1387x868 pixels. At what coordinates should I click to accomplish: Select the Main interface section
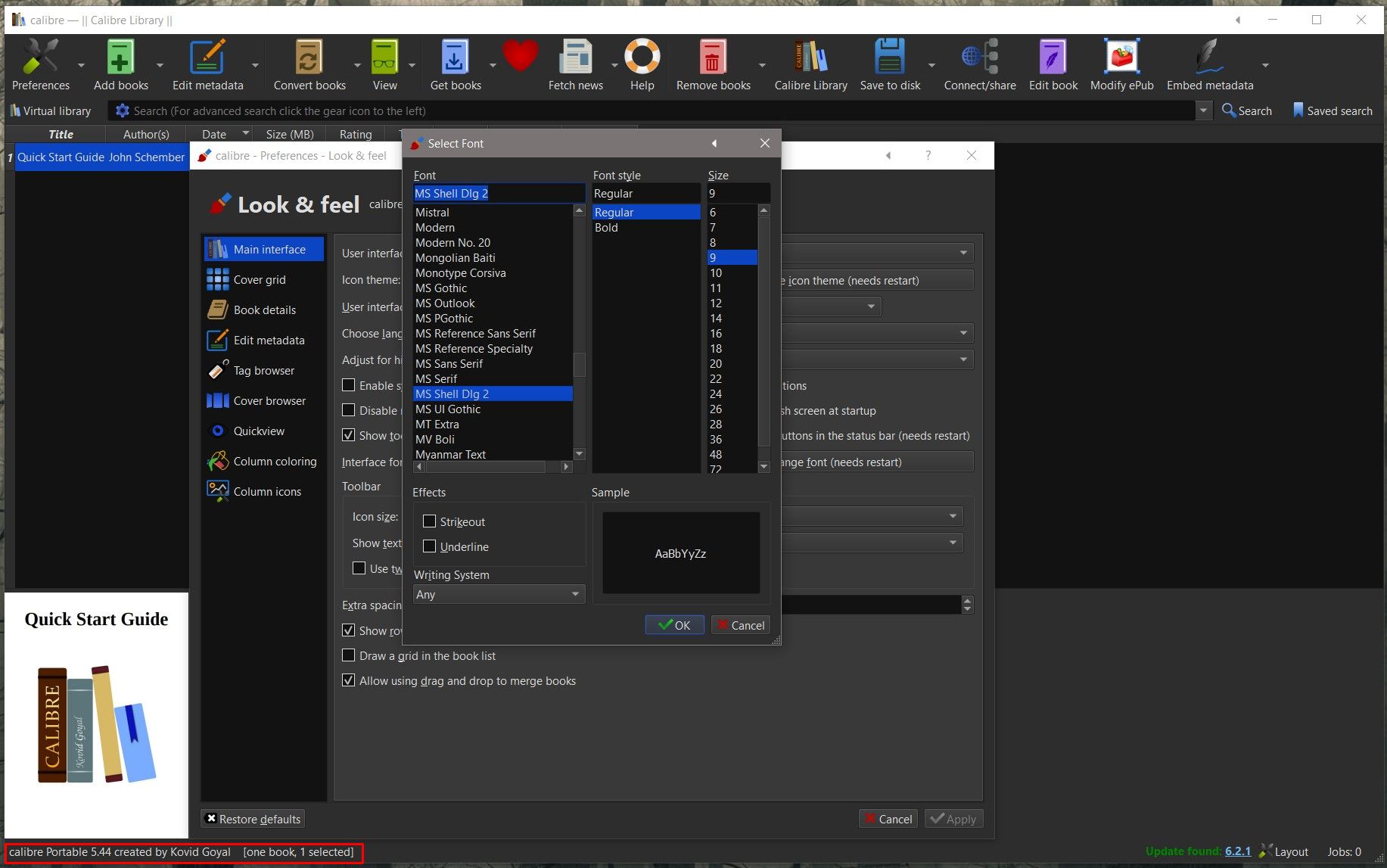click(x=263, y=249)
